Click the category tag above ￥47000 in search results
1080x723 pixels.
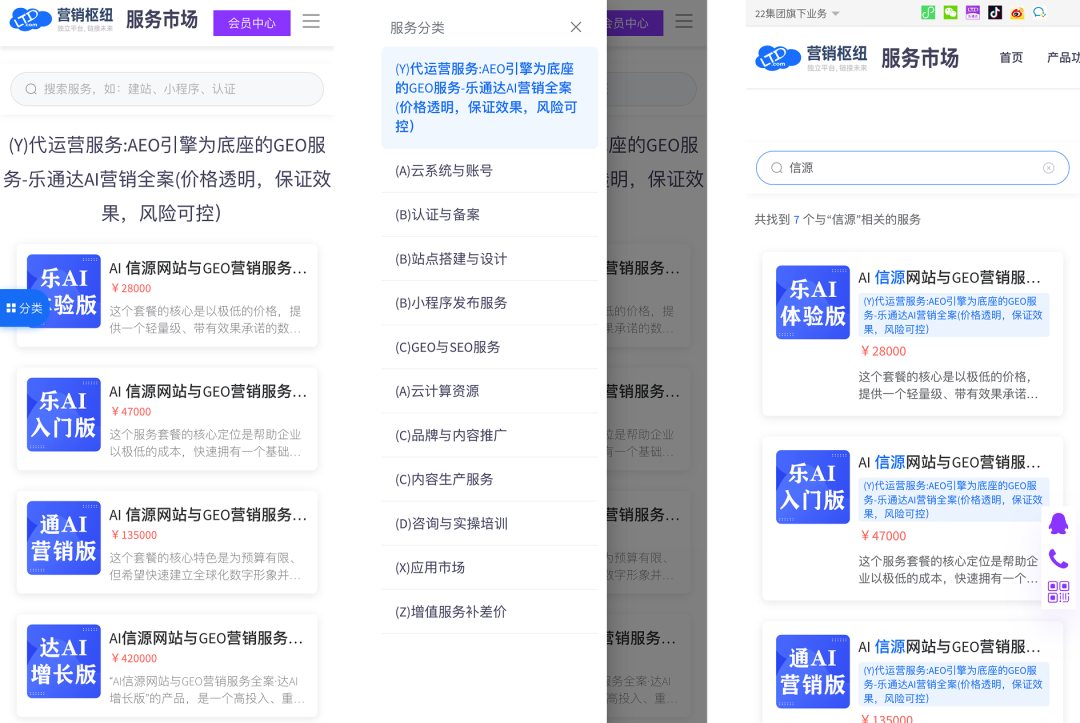pyautogui.click(x=953, y=500)
